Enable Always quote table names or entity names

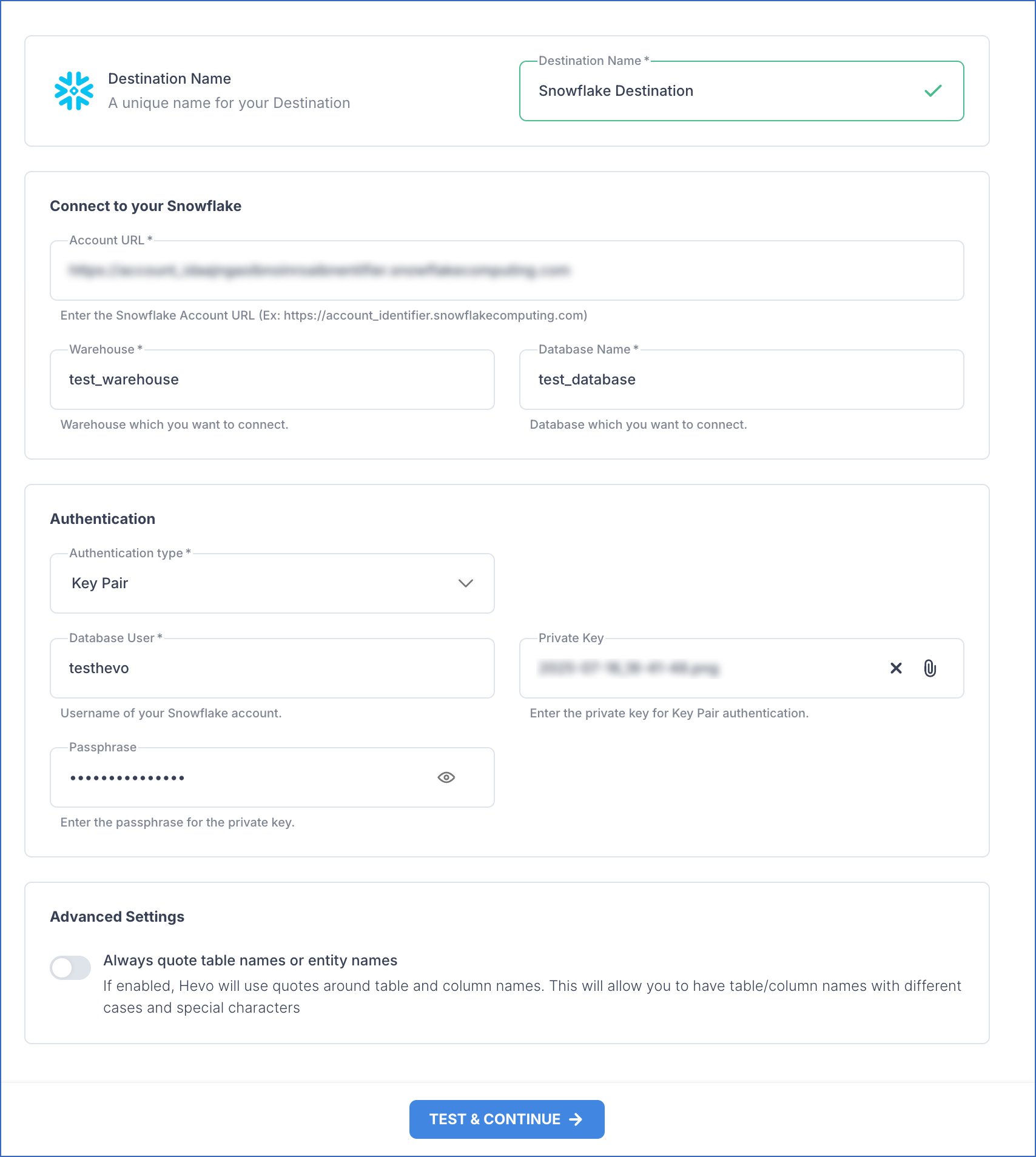(x=70, y=968)
